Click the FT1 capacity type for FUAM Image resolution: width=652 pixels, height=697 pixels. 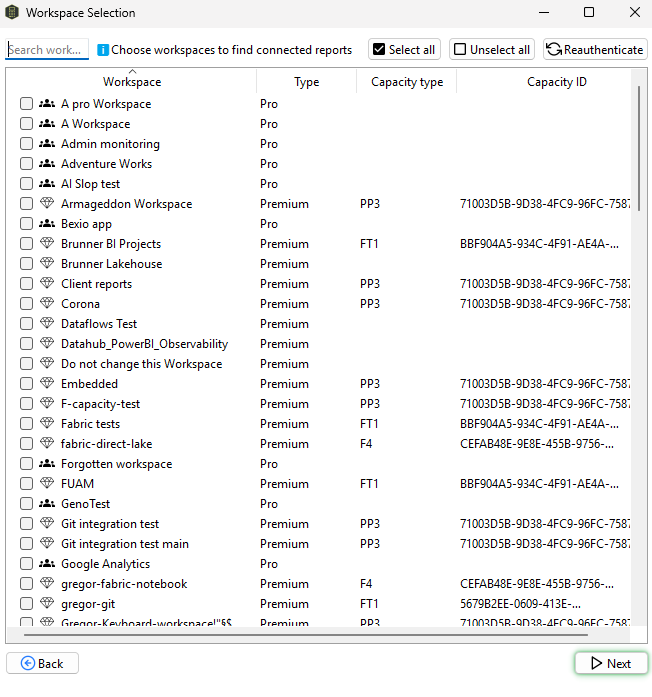click(x=369, y=484)
